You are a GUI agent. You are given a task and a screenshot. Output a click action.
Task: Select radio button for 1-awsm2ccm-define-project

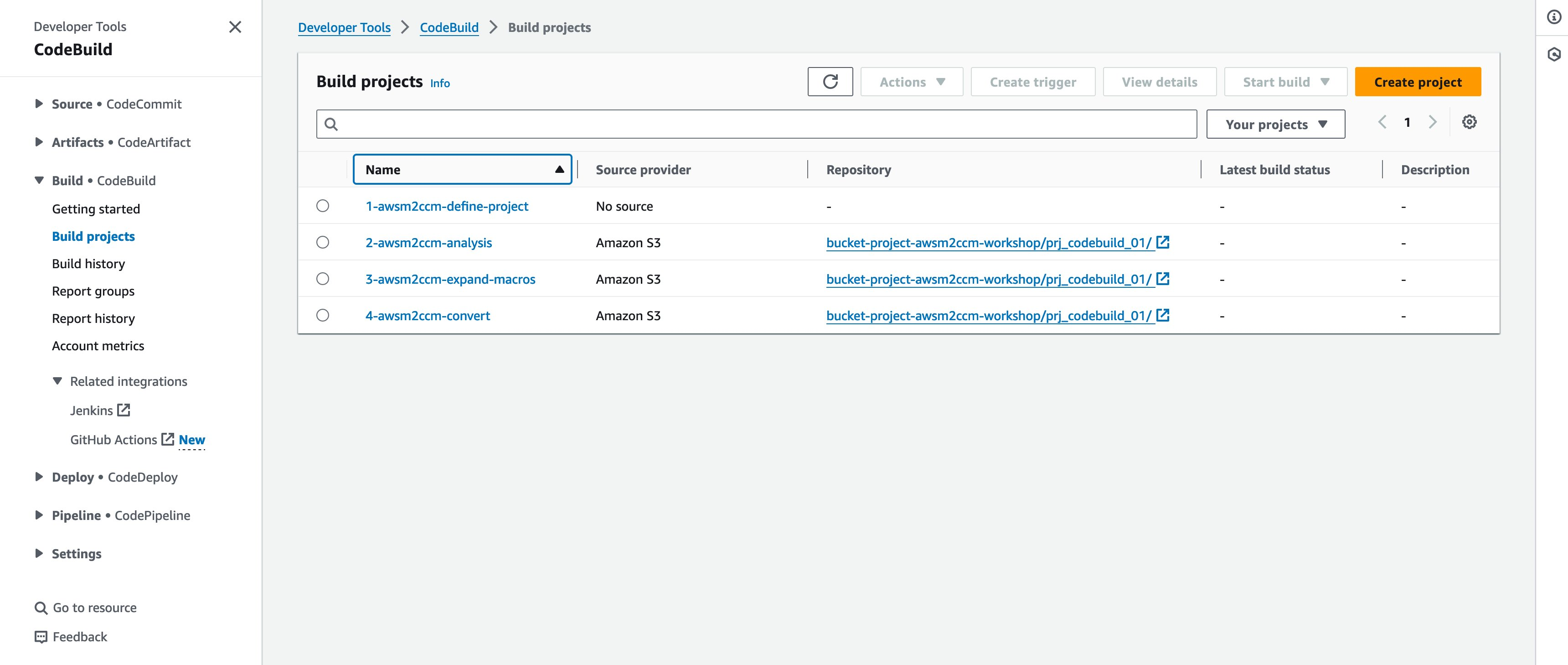tap(323, 206)
